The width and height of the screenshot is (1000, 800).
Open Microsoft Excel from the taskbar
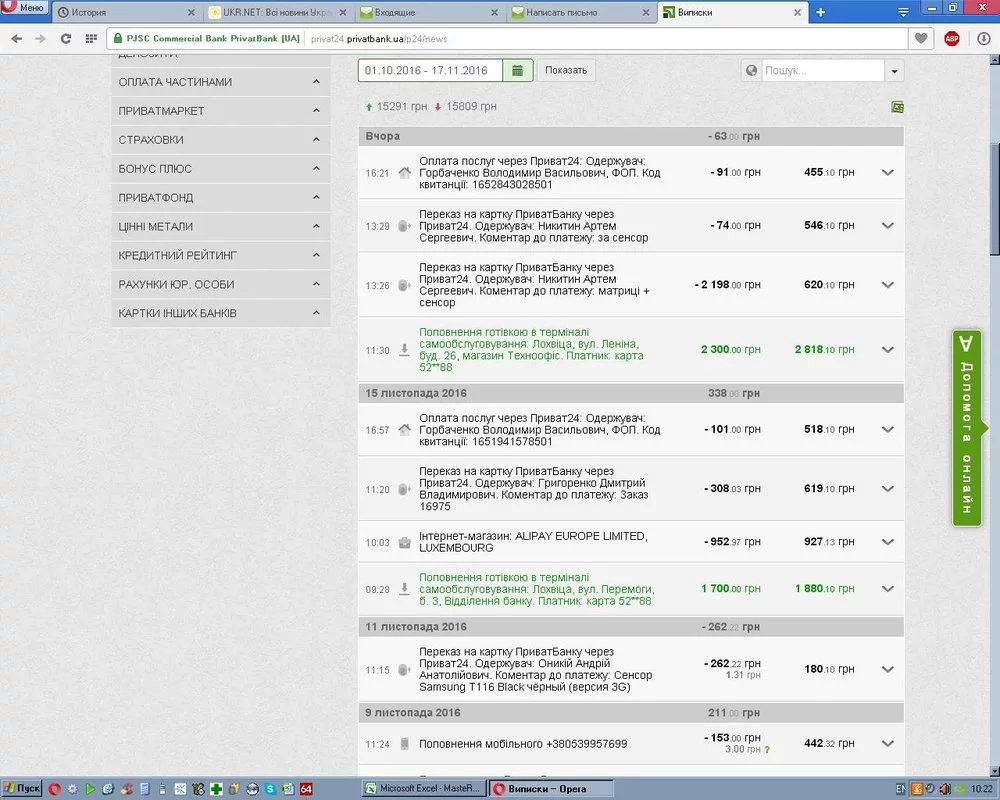coord(423,789)
